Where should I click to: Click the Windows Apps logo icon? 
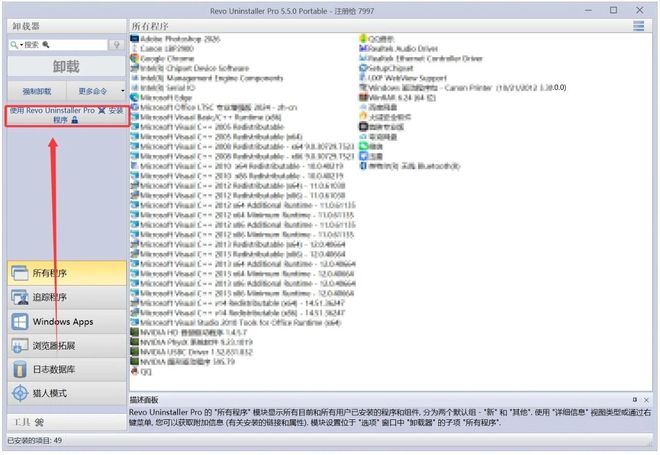[20, 322]
